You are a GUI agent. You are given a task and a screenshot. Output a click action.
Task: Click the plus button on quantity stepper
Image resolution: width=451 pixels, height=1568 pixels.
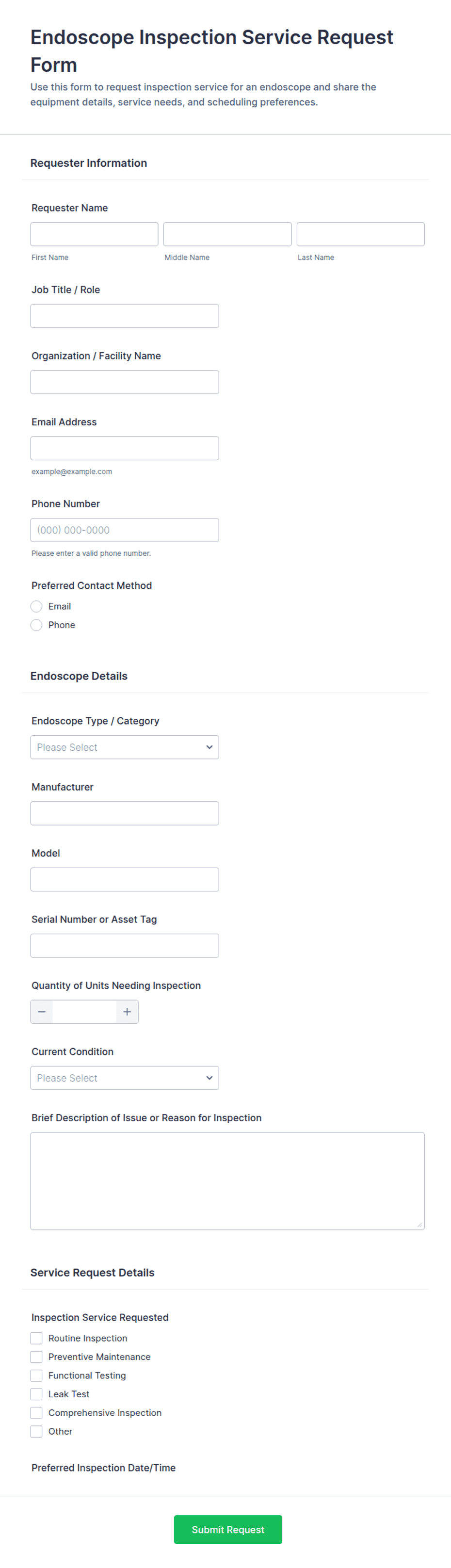click(x=127, y=1012)
